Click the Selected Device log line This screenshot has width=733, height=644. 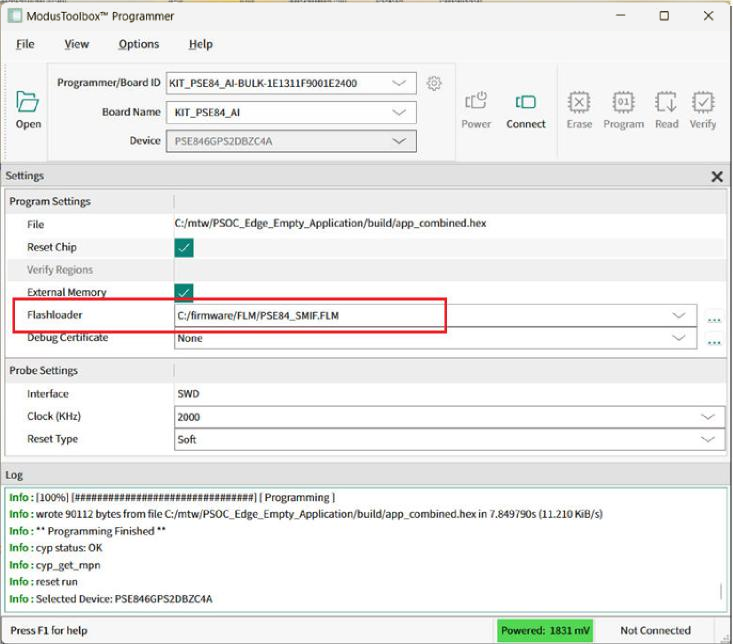point(110,599)
